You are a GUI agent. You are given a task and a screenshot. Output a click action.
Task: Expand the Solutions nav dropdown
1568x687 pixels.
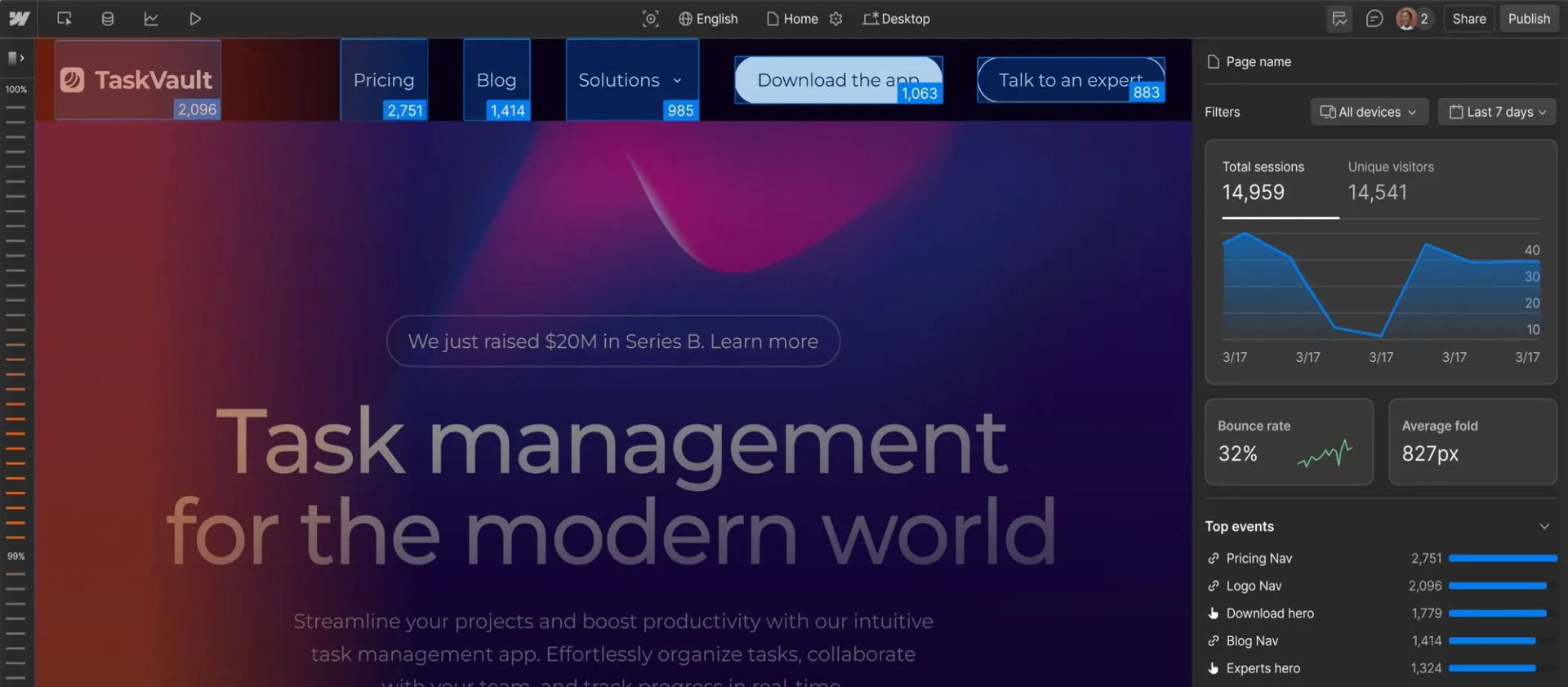click(631, 80)
